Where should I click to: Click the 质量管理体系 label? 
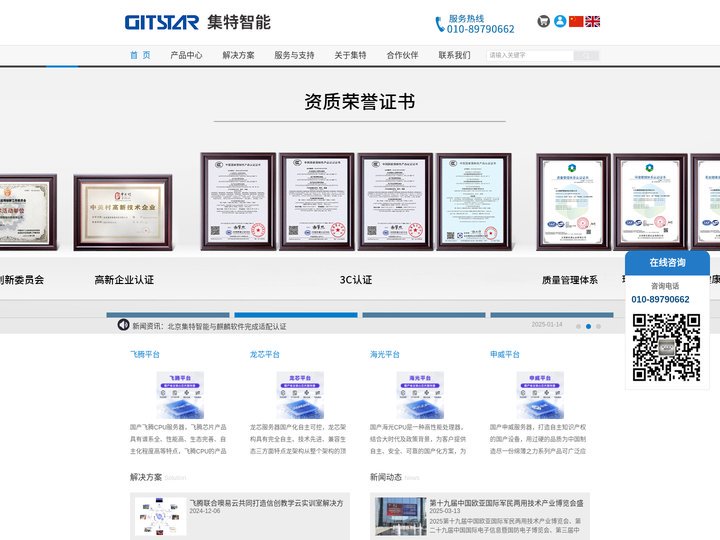[x=570, y=280]
